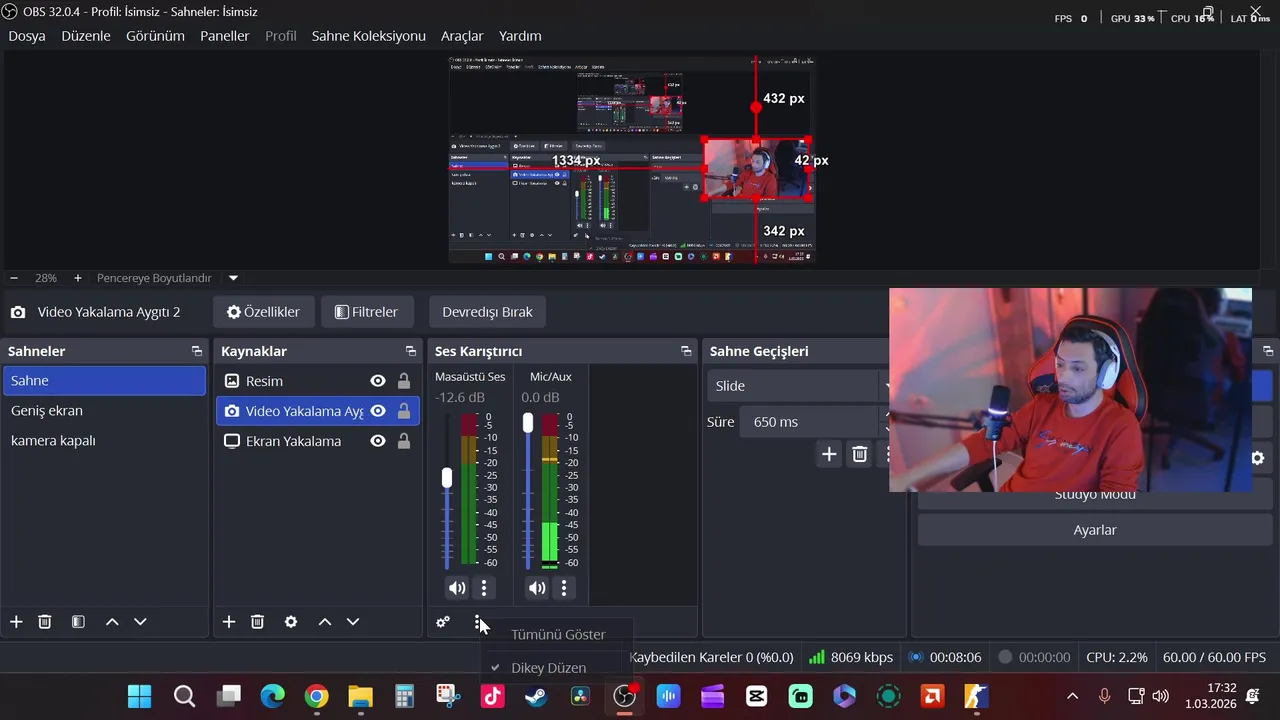Viewport: 1280px width, 720px height.
Task: Open Masaüstü Ses three-dot options
Action: pos(484,588)
